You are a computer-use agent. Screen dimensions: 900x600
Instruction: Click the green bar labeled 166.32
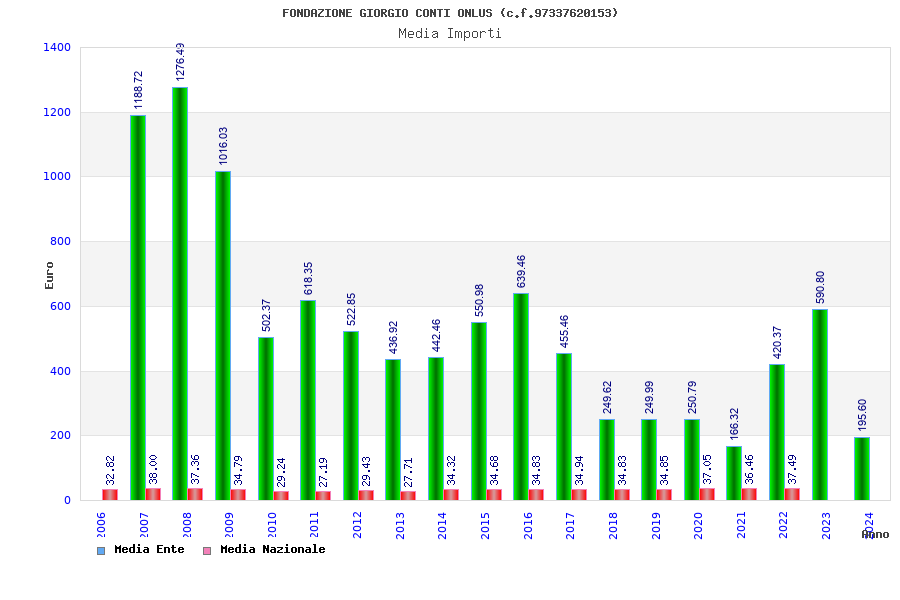click(734, 473)
